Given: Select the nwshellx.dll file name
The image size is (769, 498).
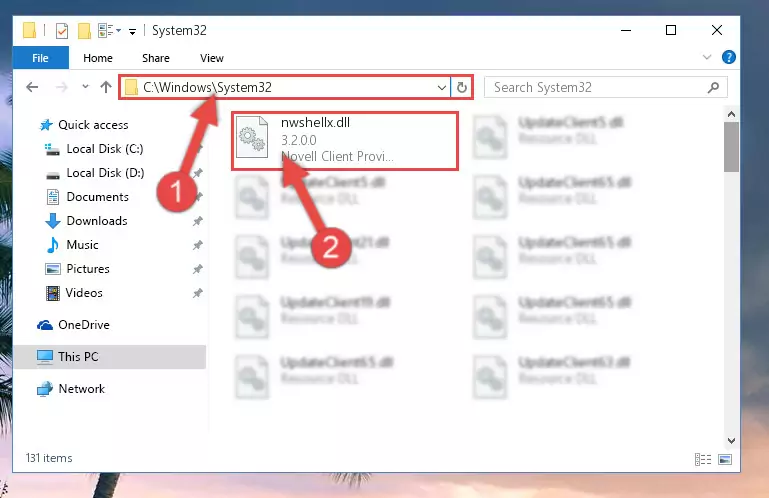Looking at the screenshot, I should pos(315,123).
